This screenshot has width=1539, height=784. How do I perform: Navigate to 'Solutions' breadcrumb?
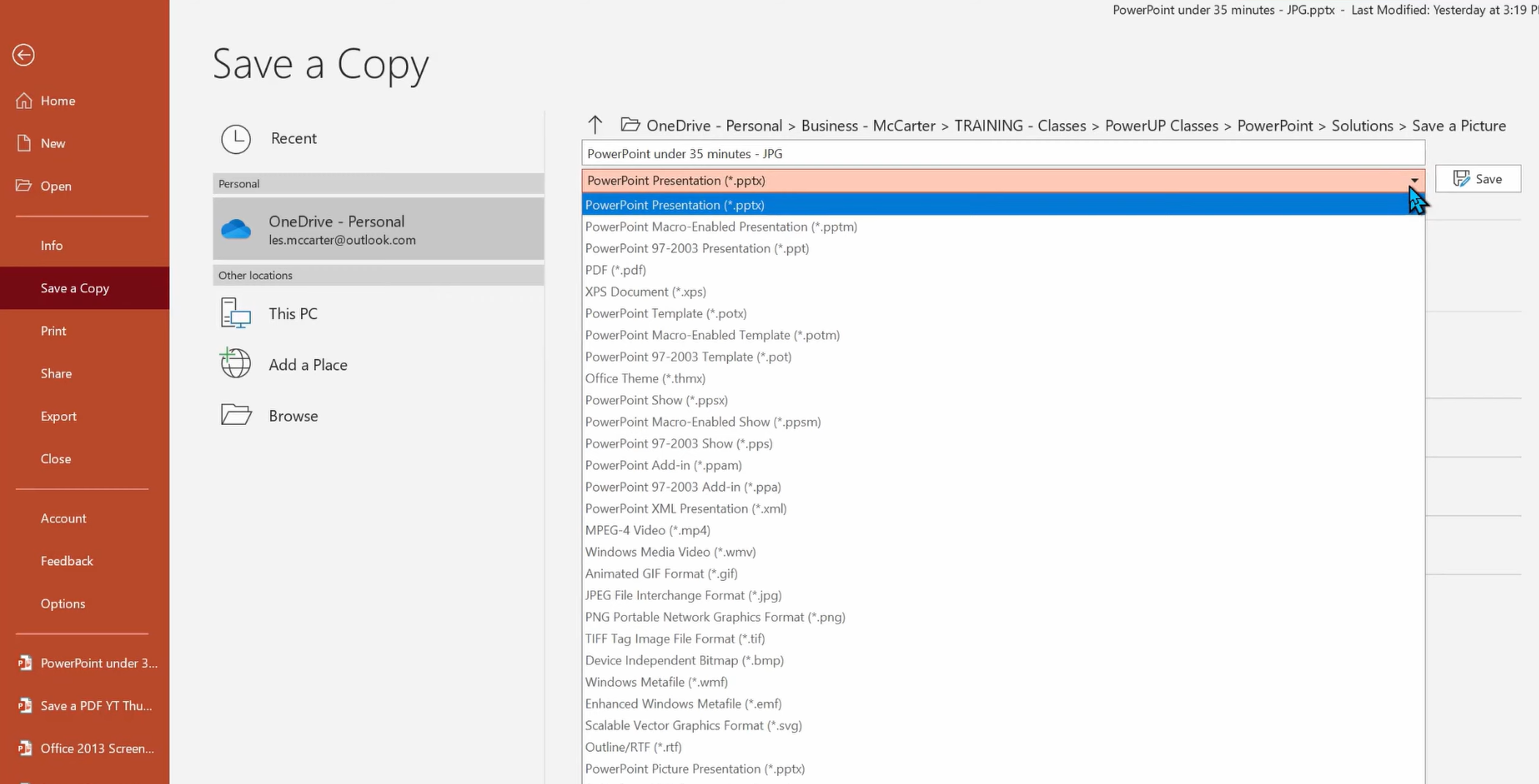coord(1362,125)
